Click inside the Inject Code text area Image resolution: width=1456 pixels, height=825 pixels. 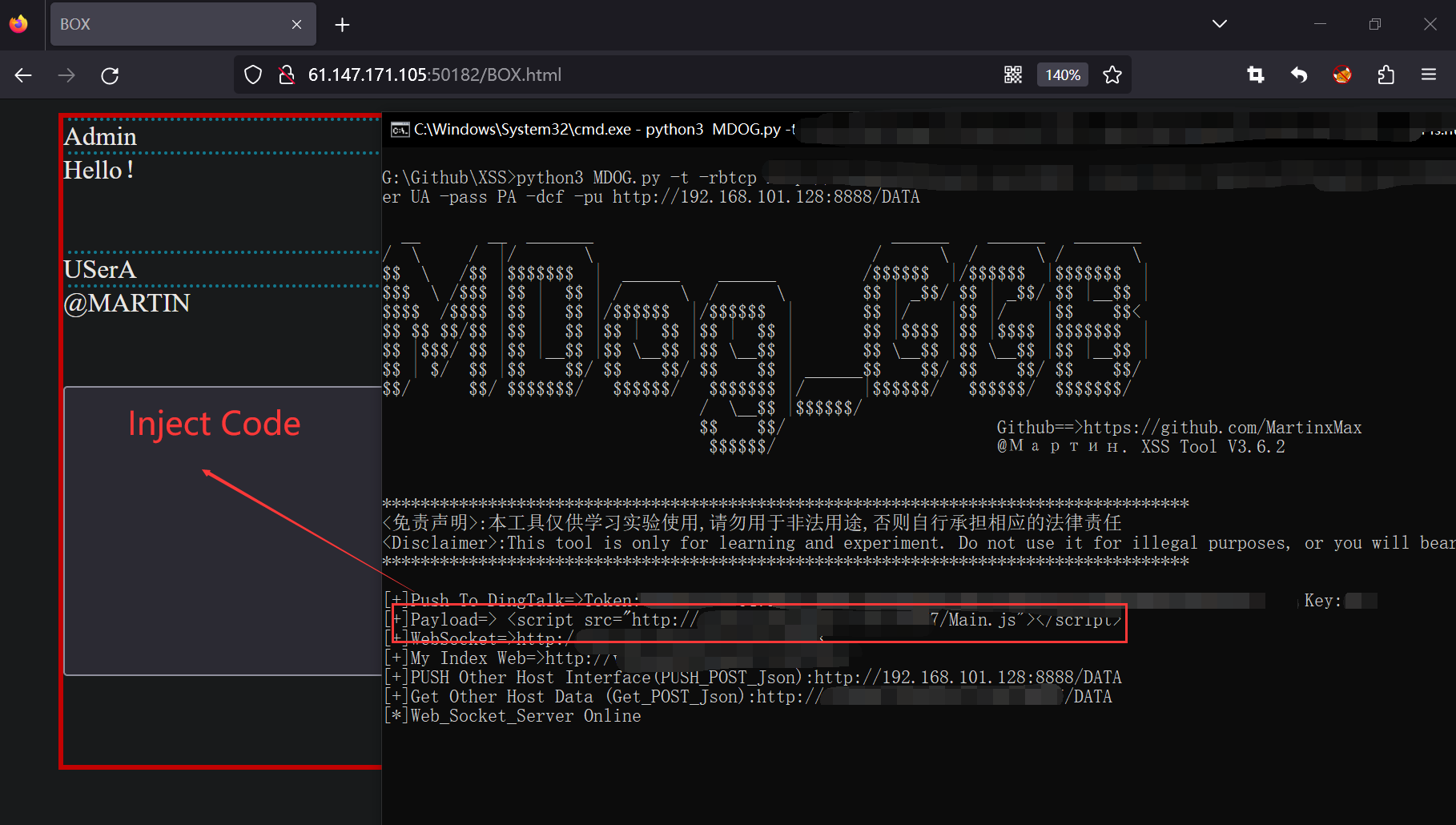tap(223, 531)
